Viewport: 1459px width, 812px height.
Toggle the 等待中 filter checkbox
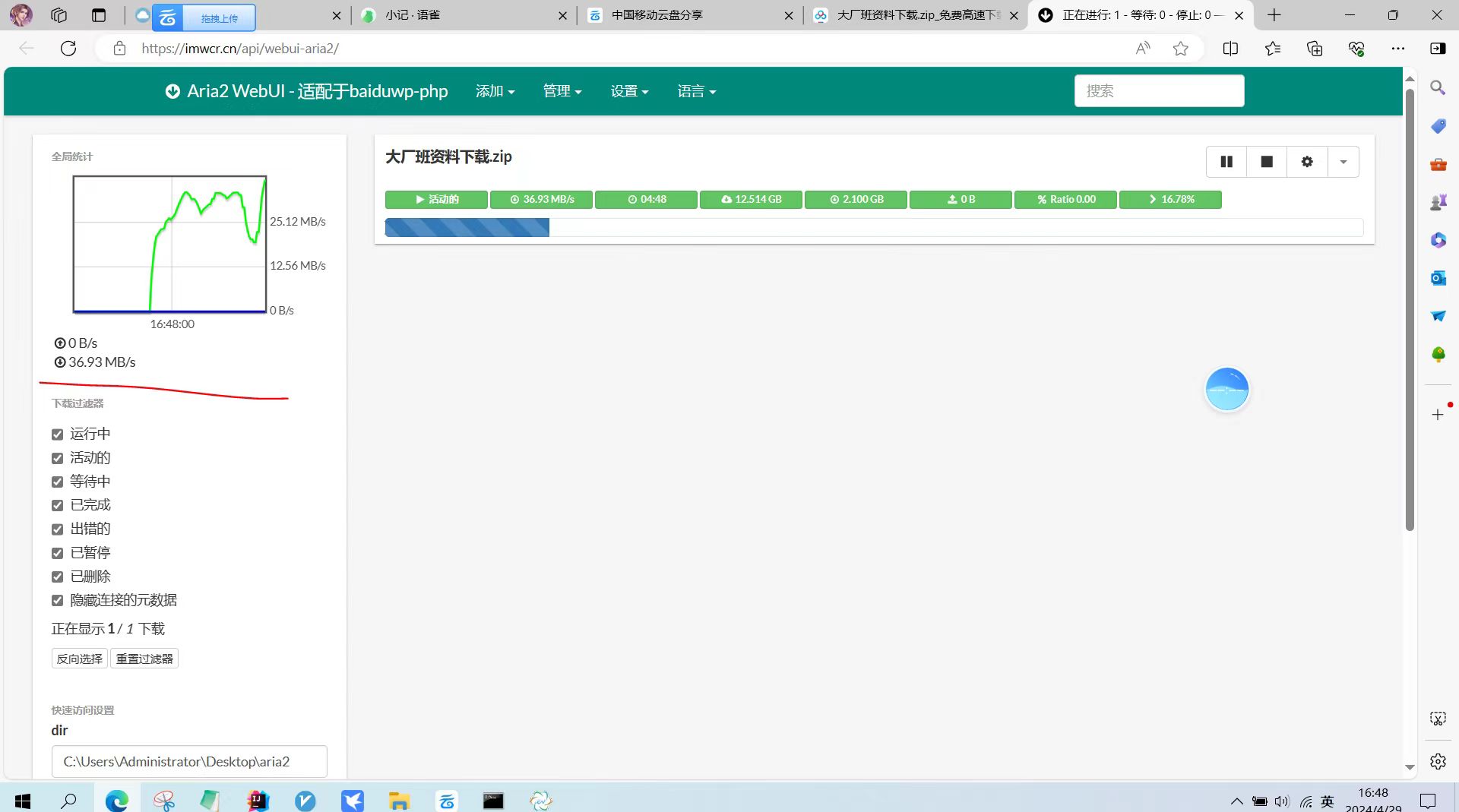[x=57, y=482]
